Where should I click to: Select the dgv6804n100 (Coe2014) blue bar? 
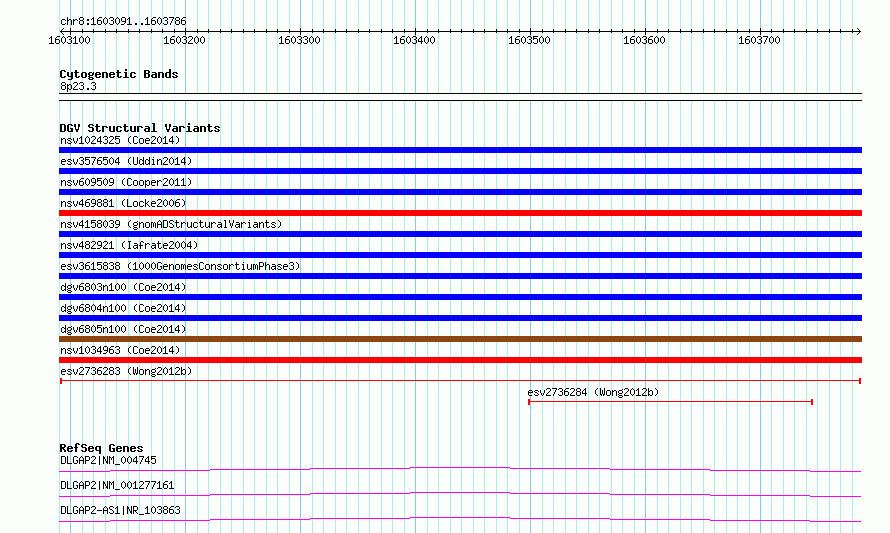[460, 318]
